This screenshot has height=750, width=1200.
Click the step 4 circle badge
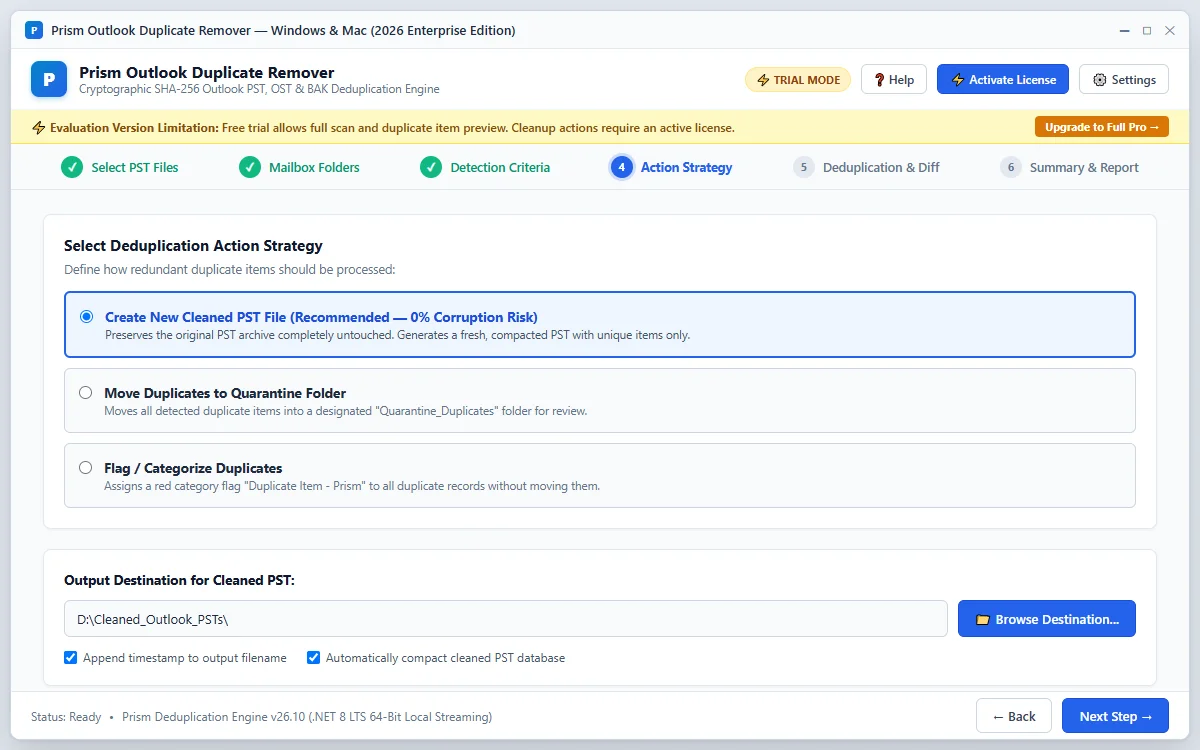(x=622, y=167)
